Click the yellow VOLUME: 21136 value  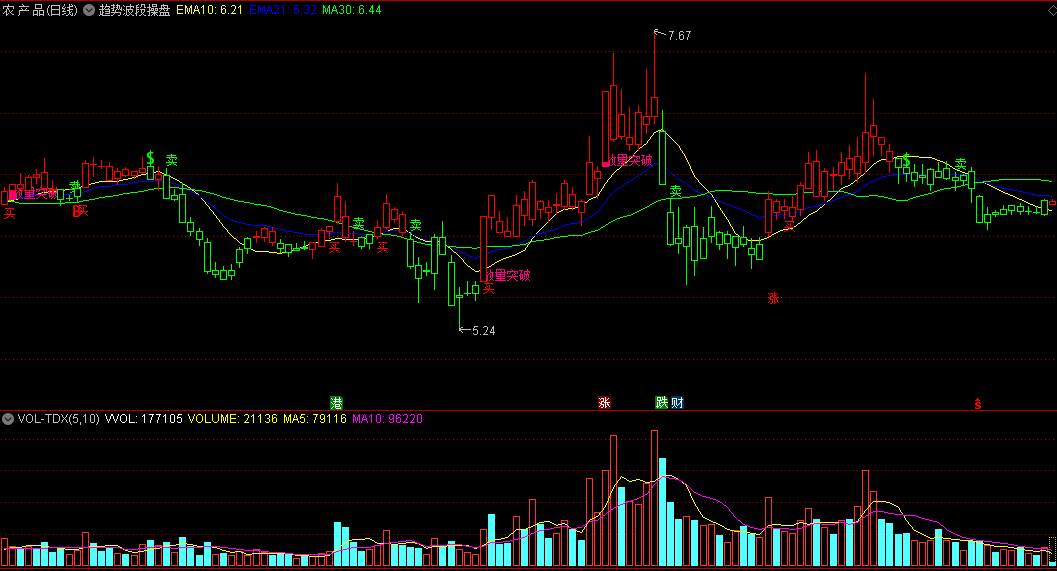click(233, 419)
